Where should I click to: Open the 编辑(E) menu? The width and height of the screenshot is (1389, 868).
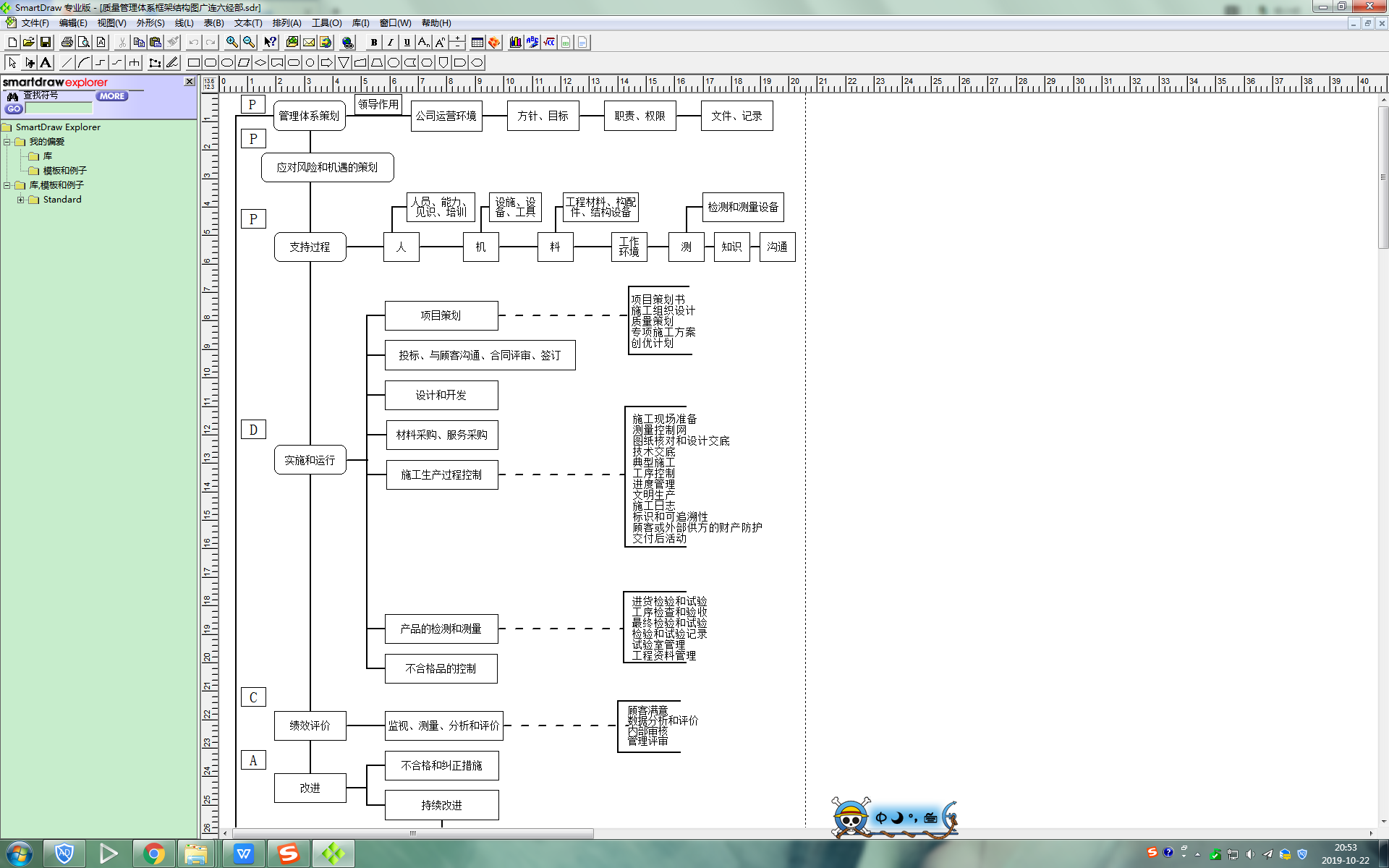73,23
